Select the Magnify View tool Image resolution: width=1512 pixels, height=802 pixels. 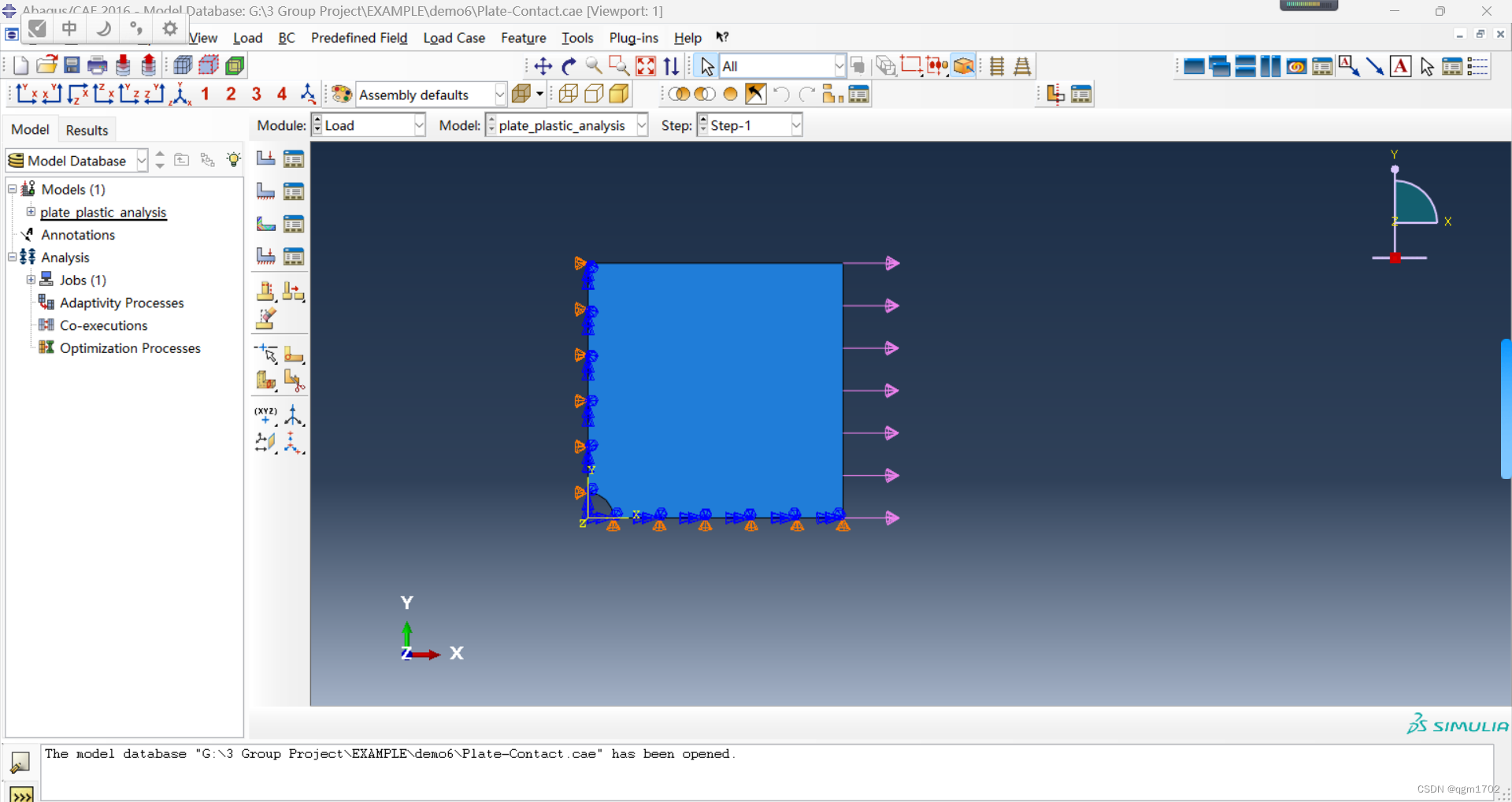(594, 66)
